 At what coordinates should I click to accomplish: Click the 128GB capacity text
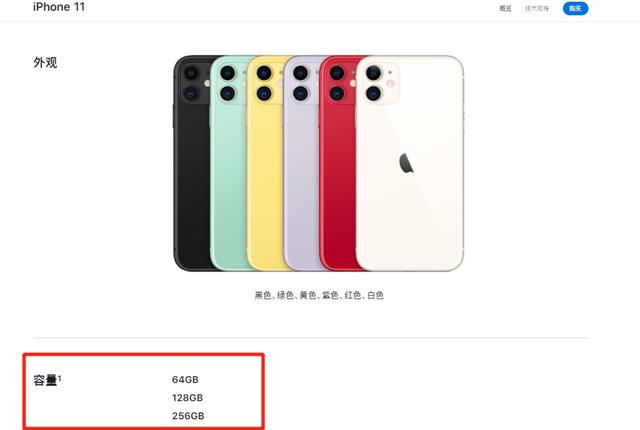point(187,398)
